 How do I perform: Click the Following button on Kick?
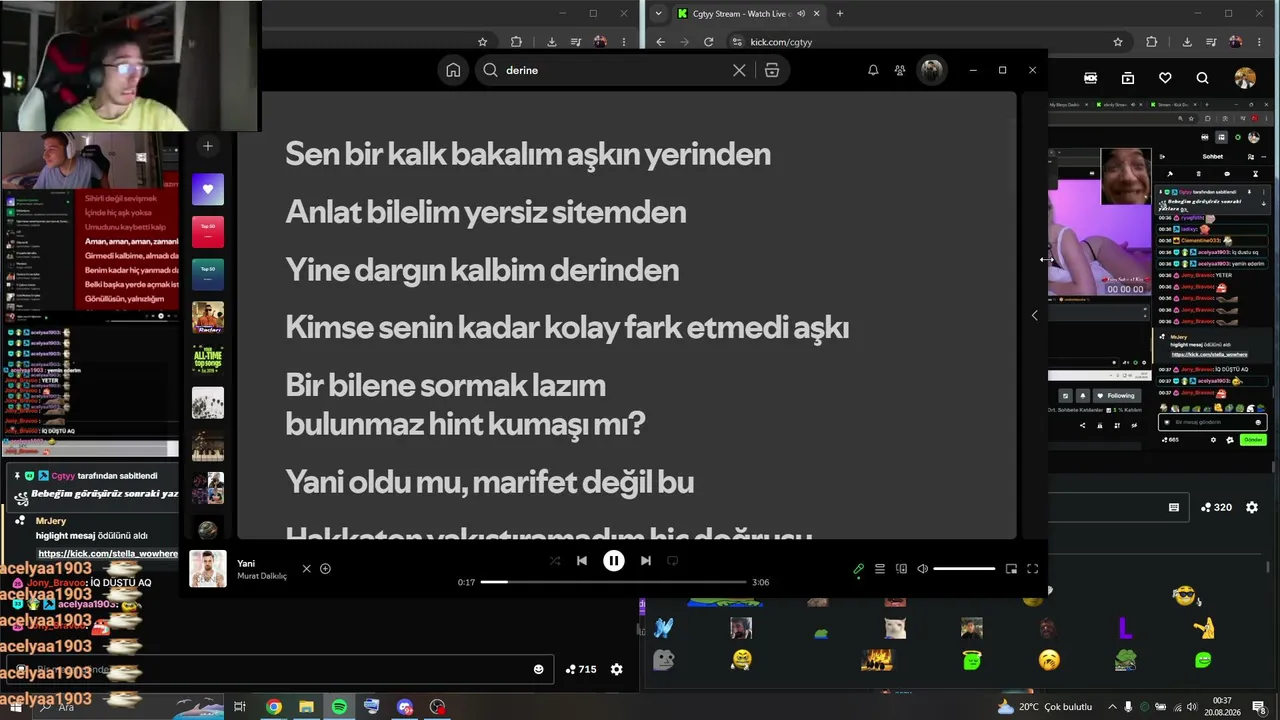(1115, 396)
